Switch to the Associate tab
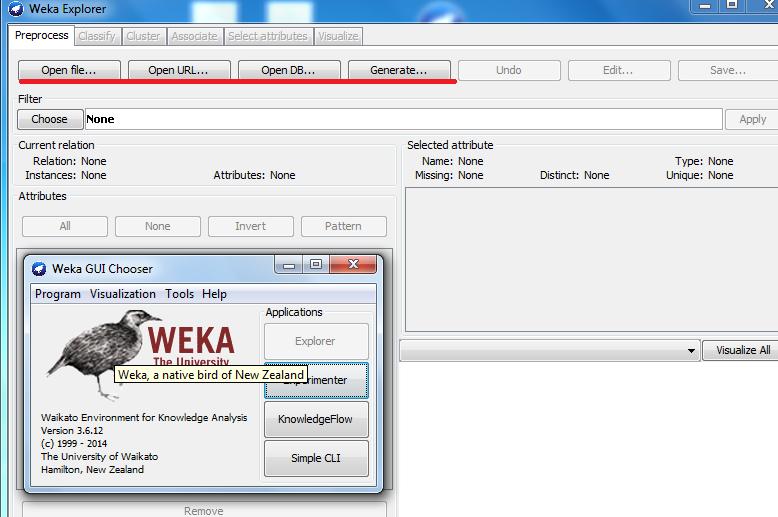This screenshot has height=517, width=778. [194, 36]
